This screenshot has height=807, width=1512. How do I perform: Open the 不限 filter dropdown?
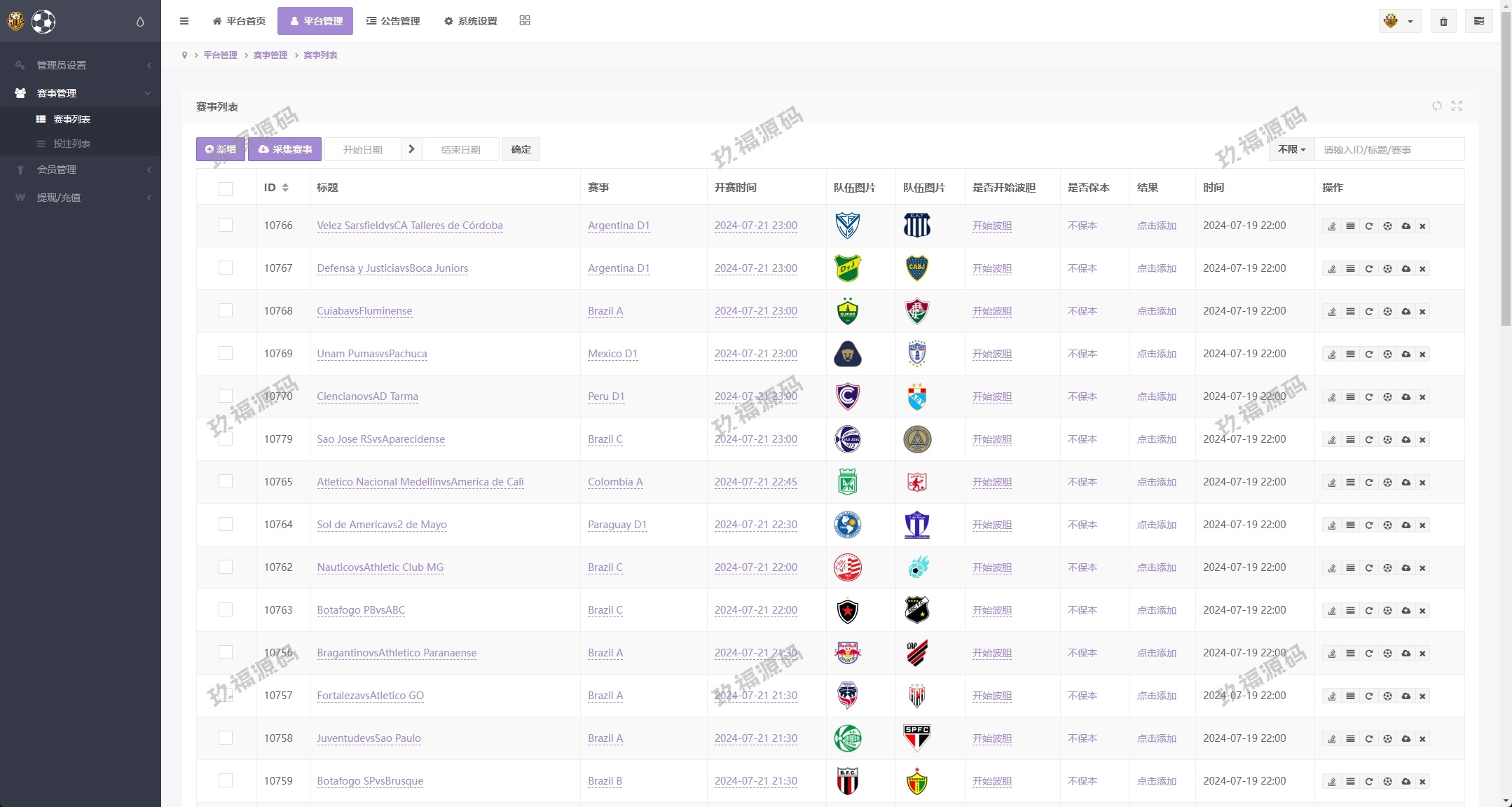click(1291, 149)
